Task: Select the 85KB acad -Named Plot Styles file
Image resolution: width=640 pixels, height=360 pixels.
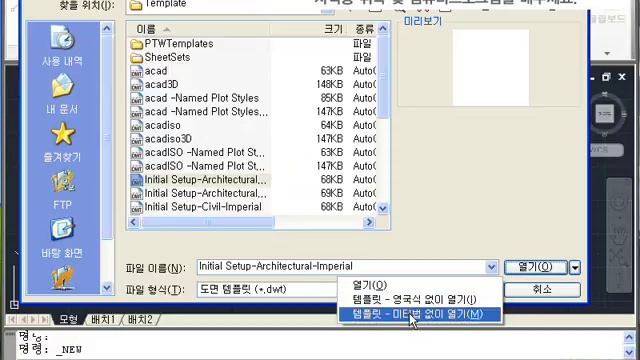Action: (x=195, y=98)
